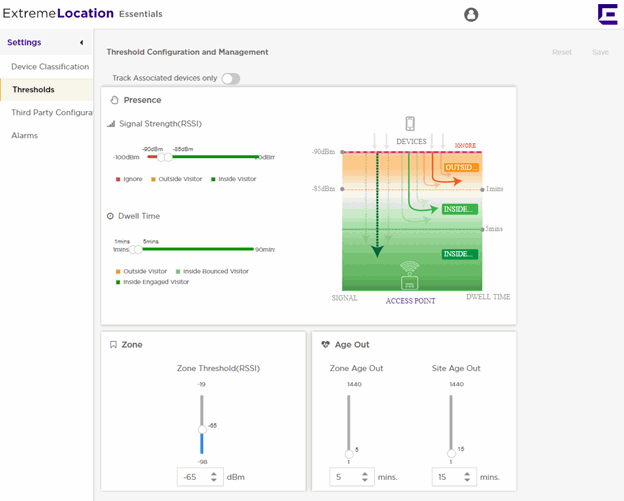Click the Site Age Out stepper arrows

coord(469,477)
